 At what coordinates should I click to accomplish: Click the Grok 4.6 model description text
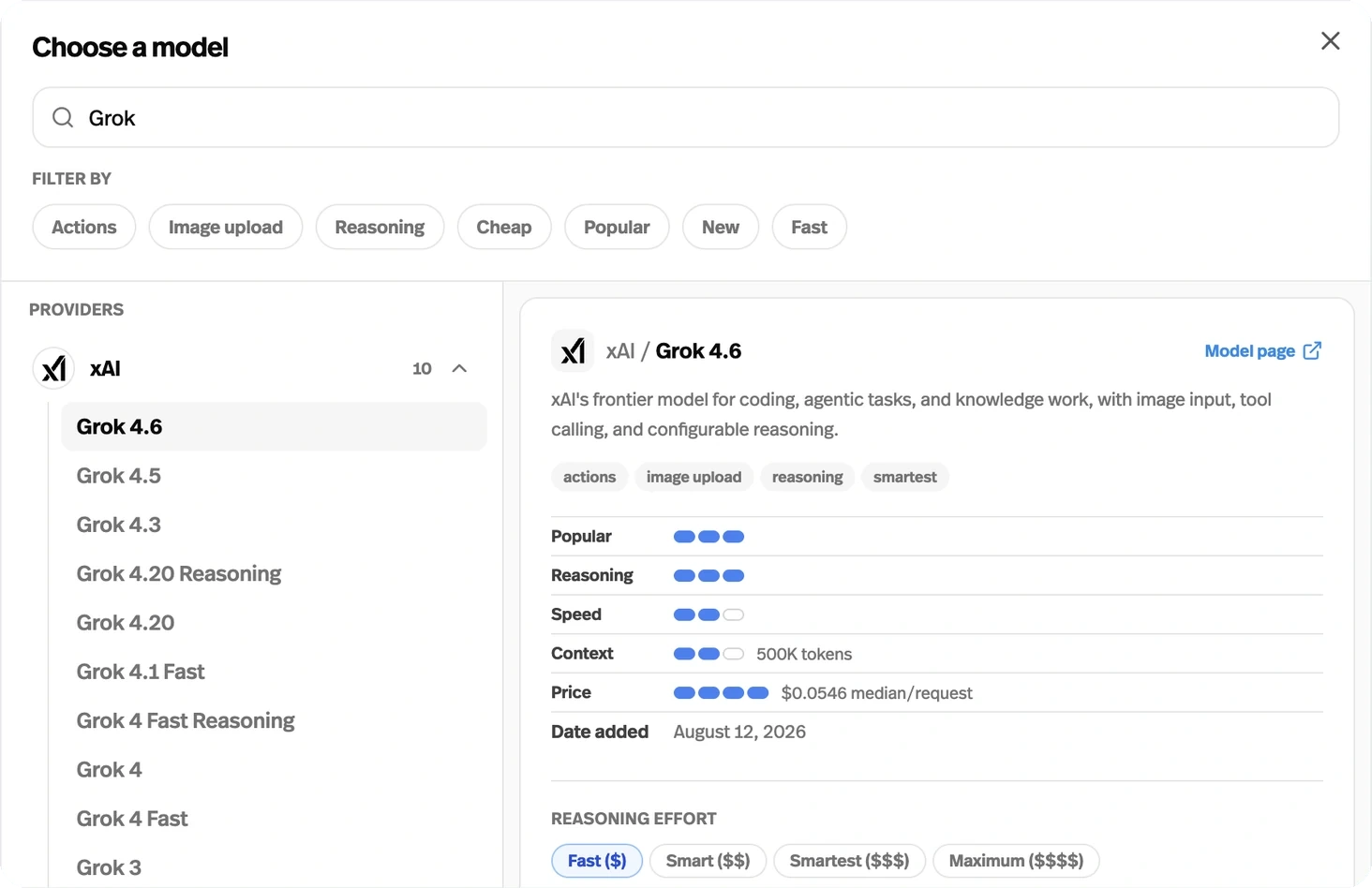911,414
